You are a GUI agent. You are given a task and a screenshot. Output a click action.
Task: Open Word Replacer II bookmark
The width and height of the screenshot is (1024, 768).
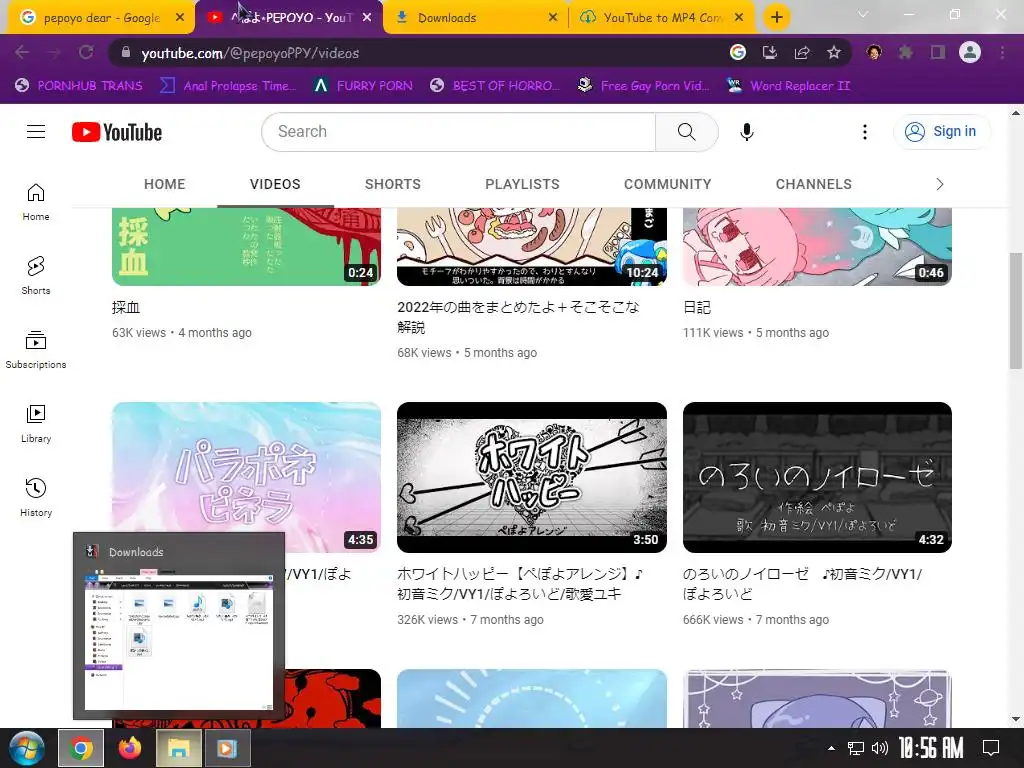[x=789, y=86]
